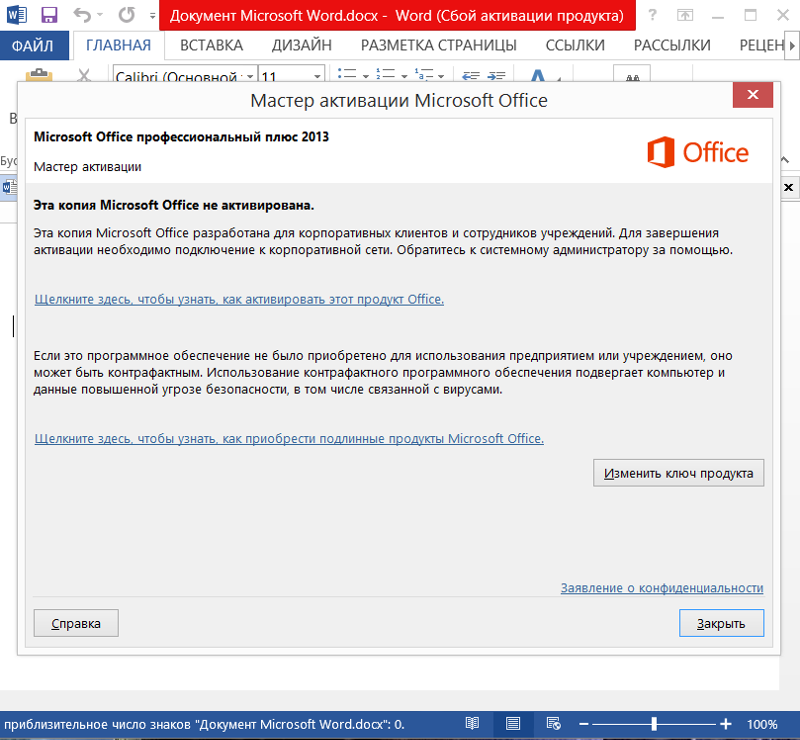Open link about buying genuine Microsoft Office
The width and height of the screenshot is (800, 740).
coord(289,438)
